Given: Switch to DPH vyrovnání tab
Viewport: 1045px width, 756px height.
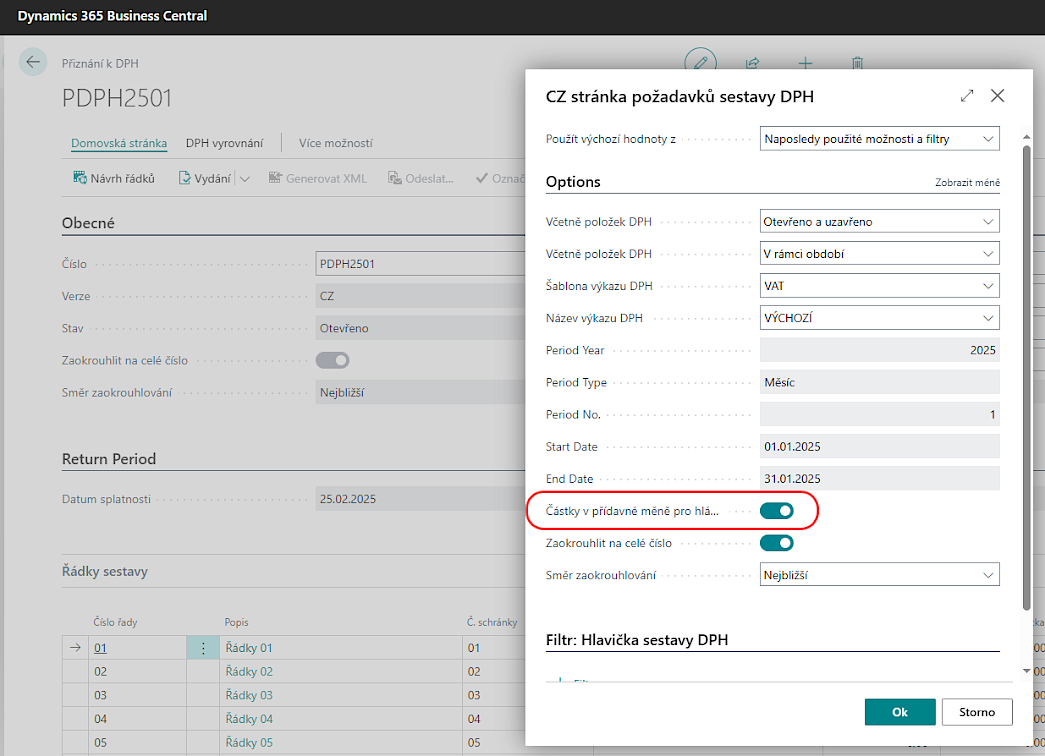Looking at the screenshot, I should 224,143.
